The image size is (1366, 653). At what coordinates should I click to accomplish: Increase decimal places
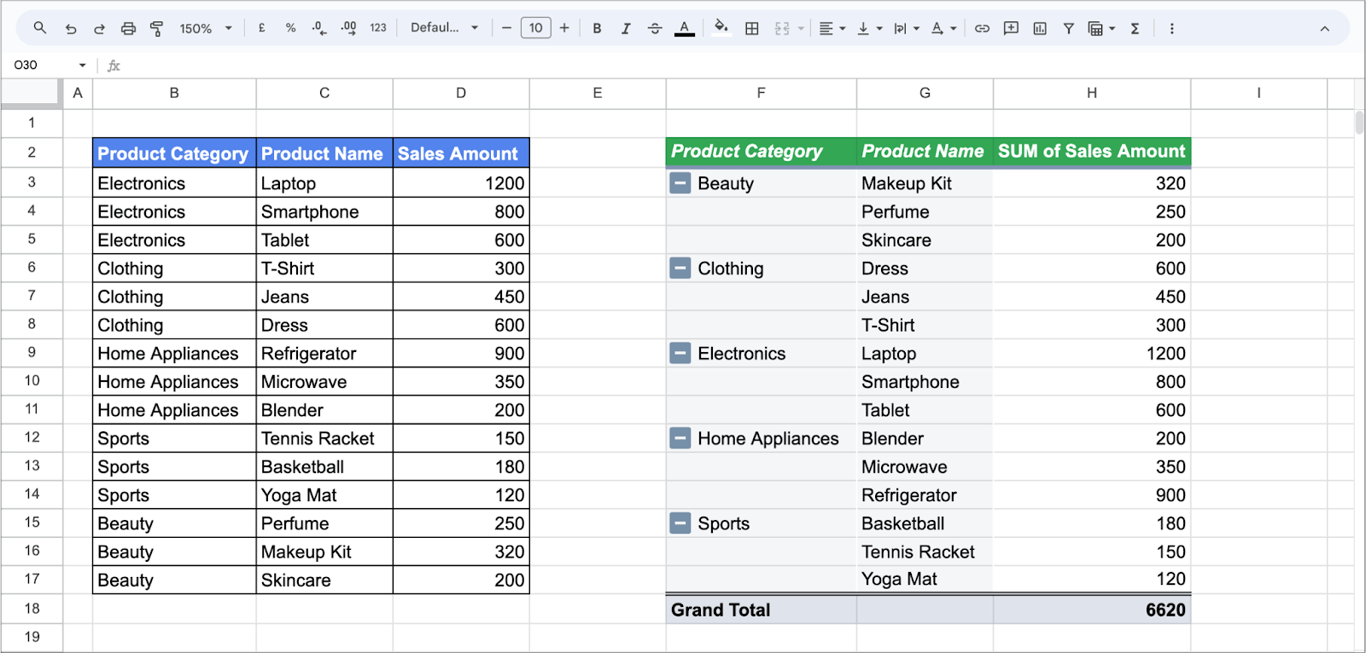click(348, 28)
